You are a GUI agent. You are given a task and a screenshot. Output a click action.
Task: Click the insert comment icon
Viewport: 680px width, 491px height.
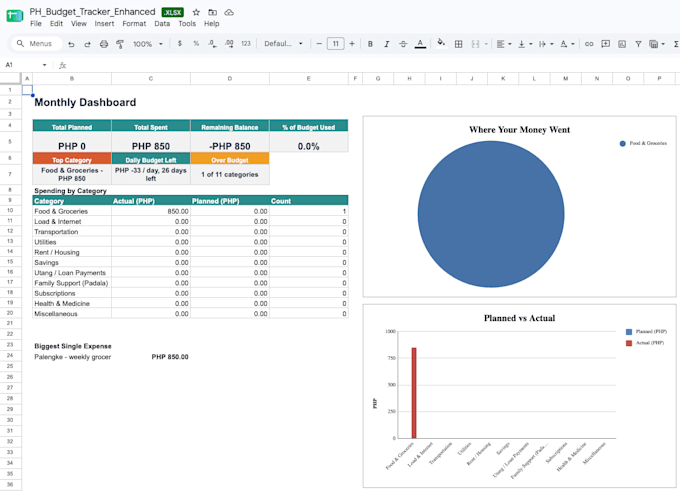coord(605,44)
